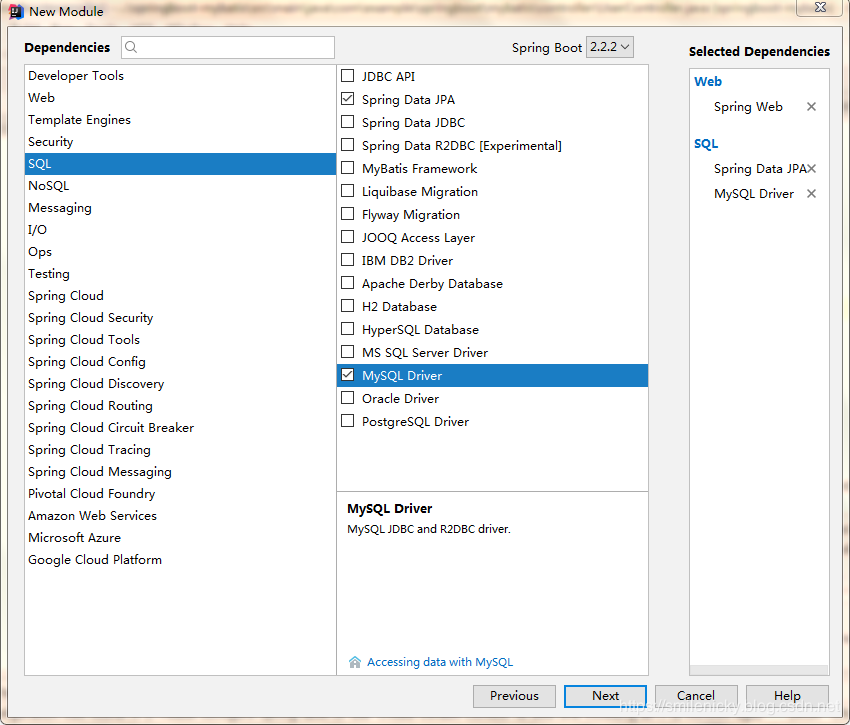The width and height of the screenshot is (850, 725).
Task: Enable the PostgreSQL Driver checkbox
Action: pyautogui.click(x=347, y=421)
